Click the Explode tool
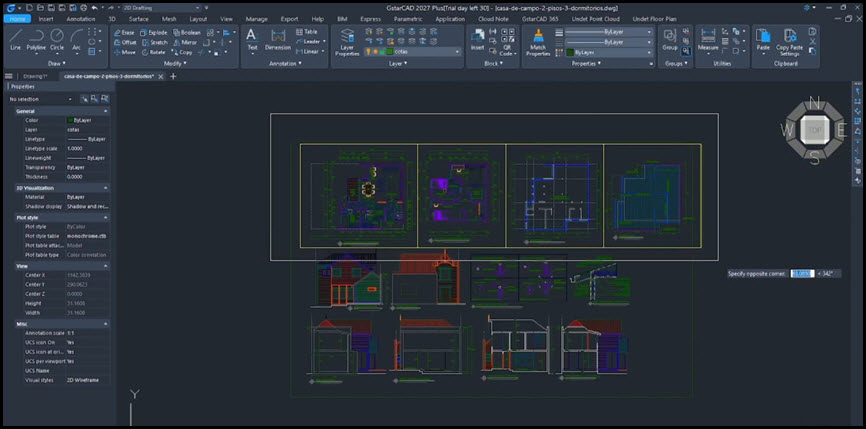866x429 pixels. tap(154, 33)
